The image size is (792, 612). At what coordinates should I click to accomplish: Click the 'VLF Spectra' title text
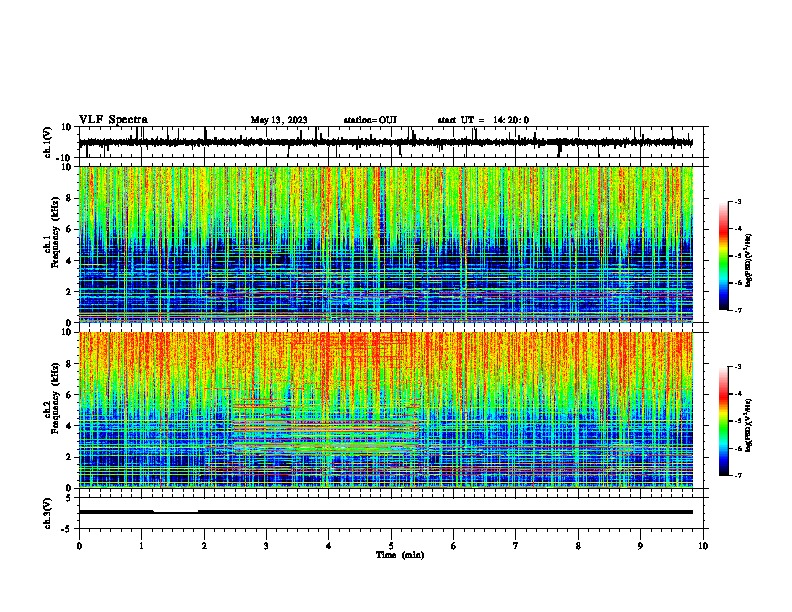(x=113, y=120)
